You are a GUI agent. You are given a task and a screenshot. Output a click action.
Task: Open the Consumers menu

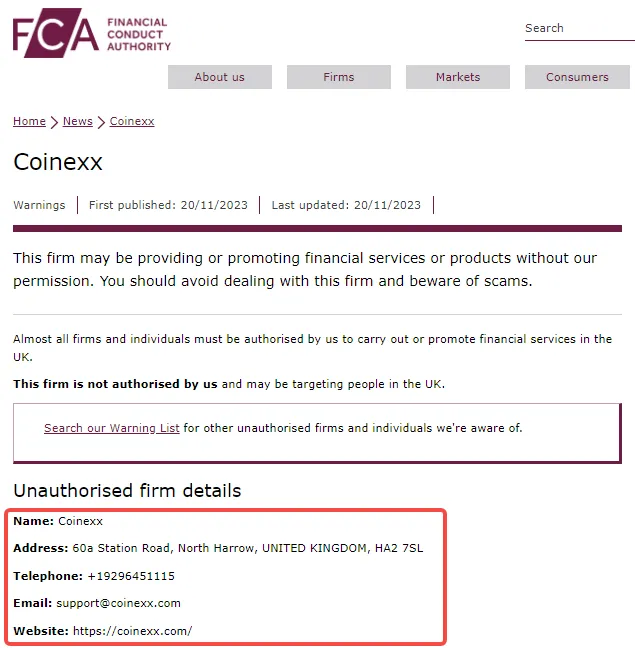click(577, 77)
